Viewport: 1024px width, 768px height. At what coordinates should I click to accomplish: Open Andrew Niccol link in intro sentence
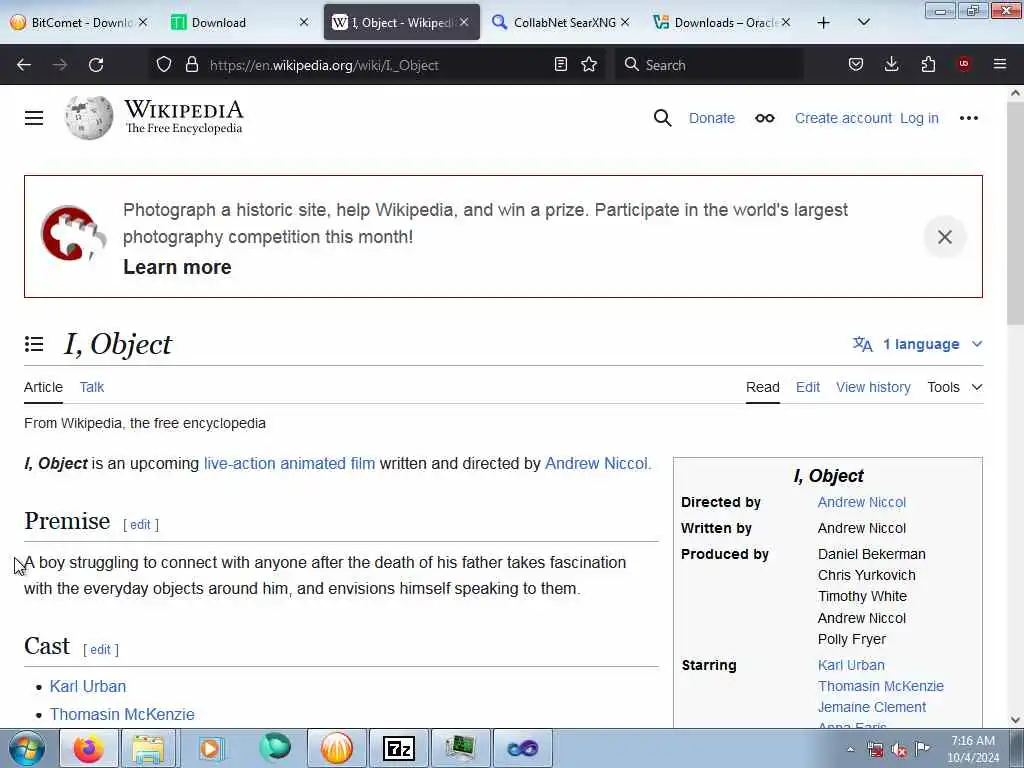coord(596,464)
